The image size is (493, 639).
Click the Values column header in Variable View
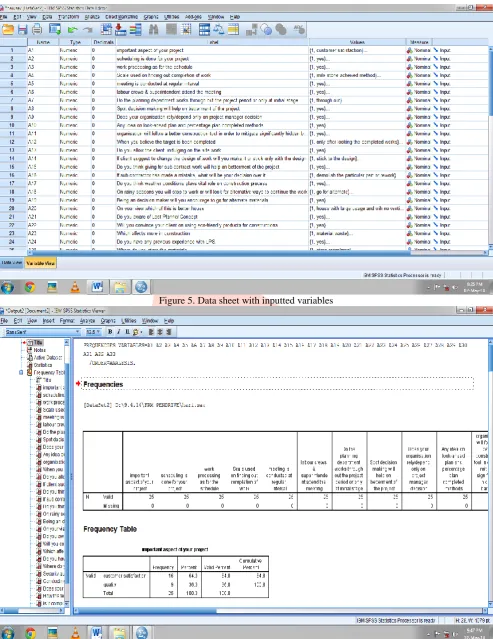(357, 42)
